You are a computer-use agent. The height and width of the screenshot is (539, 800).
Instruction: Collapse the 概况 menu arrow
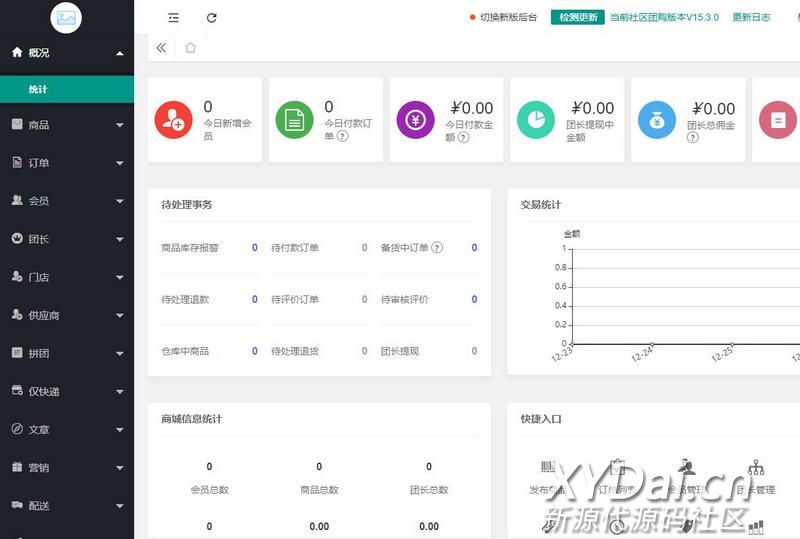click(x=120, y=53)
